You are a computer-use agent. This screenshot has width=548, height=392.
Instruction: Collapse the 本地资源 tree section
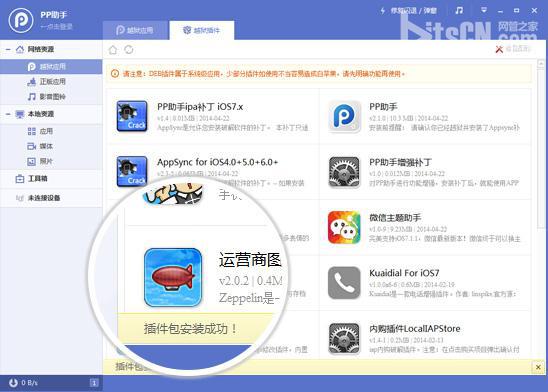pyautogui.click(x=8, y=114)
